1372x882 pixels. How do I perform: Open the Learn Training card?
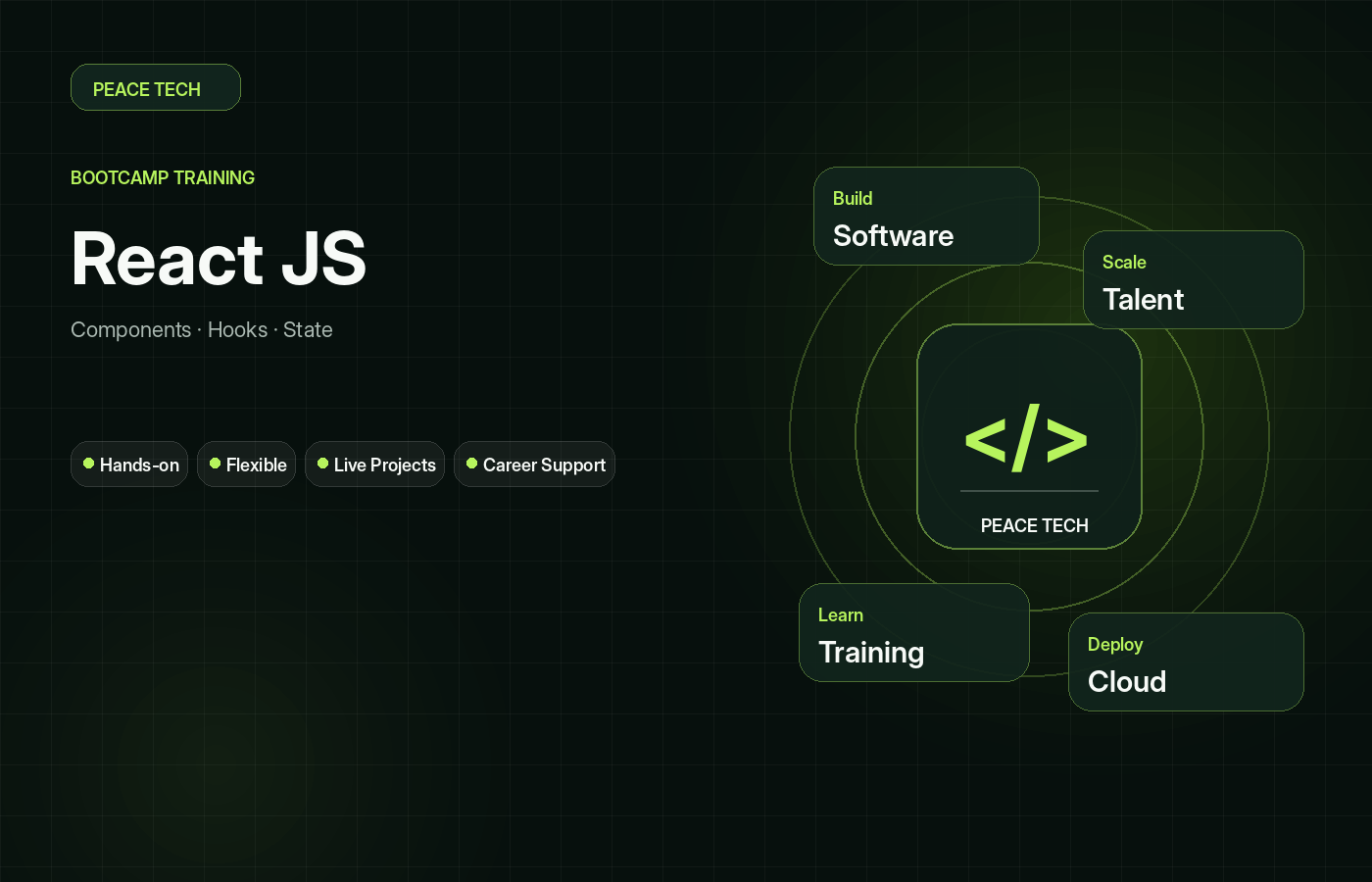coord(914,633)
